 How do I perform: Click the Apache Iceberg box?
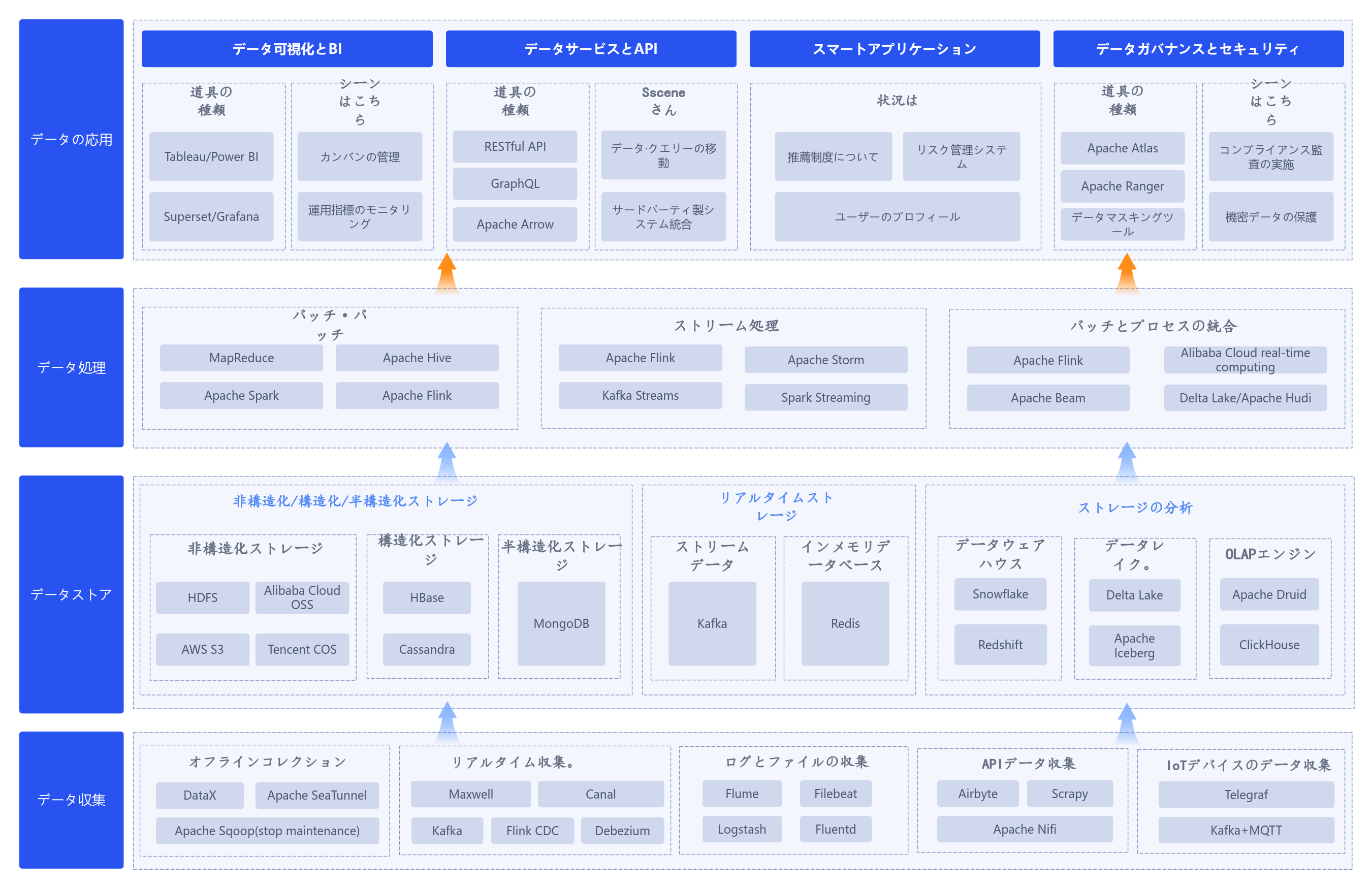pyautogui.click(x=1134, y=646)
